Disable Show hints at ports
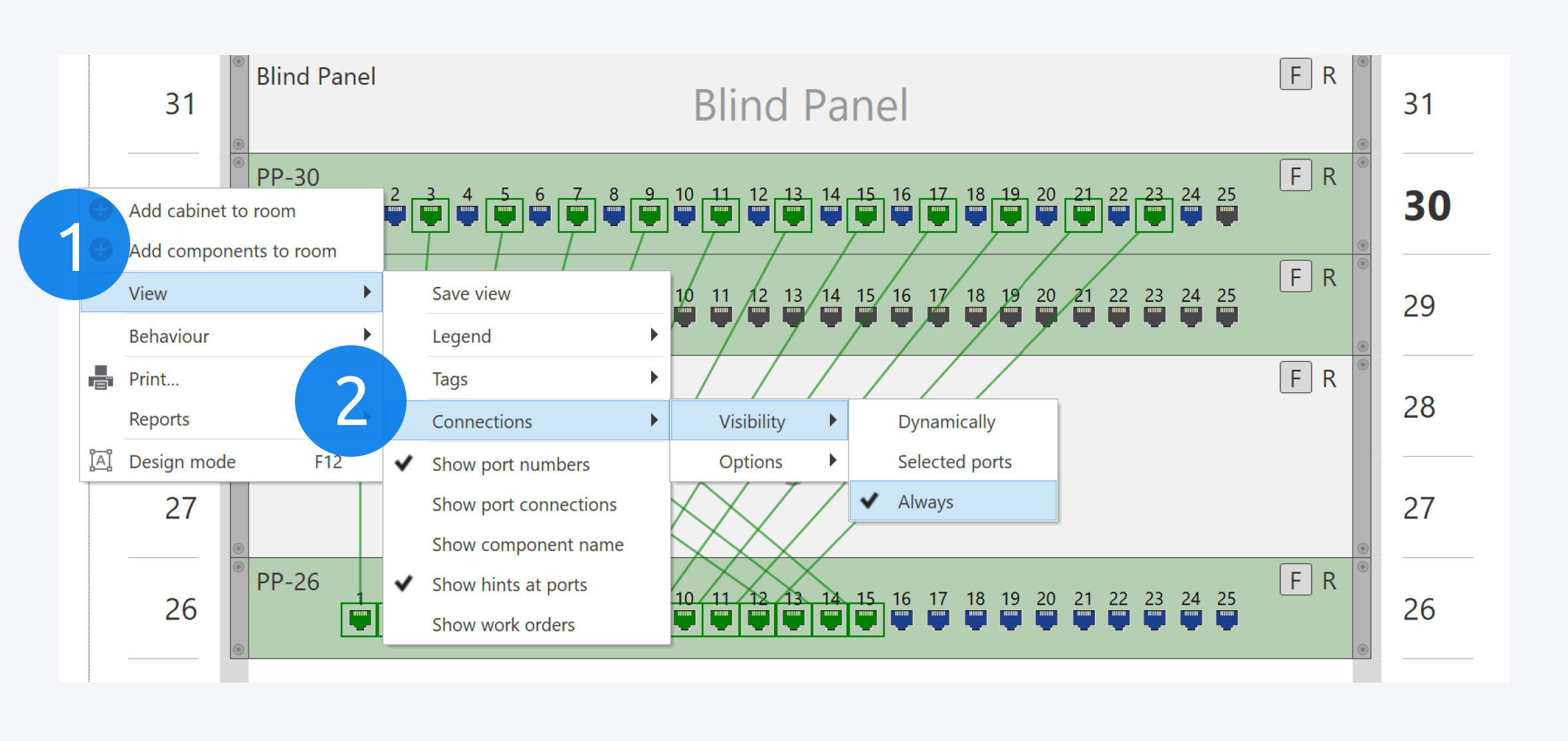 [509, 584]
